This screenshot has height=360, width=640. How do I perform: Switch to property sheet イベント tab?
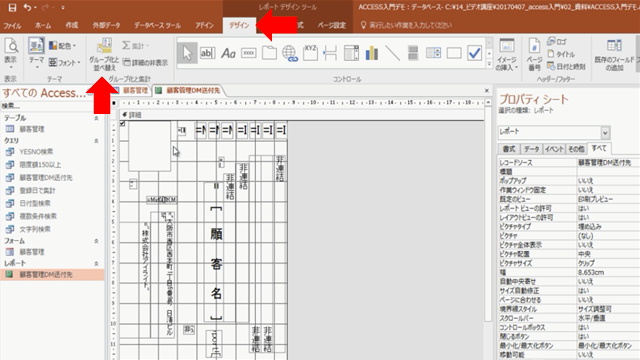[554, 149]
